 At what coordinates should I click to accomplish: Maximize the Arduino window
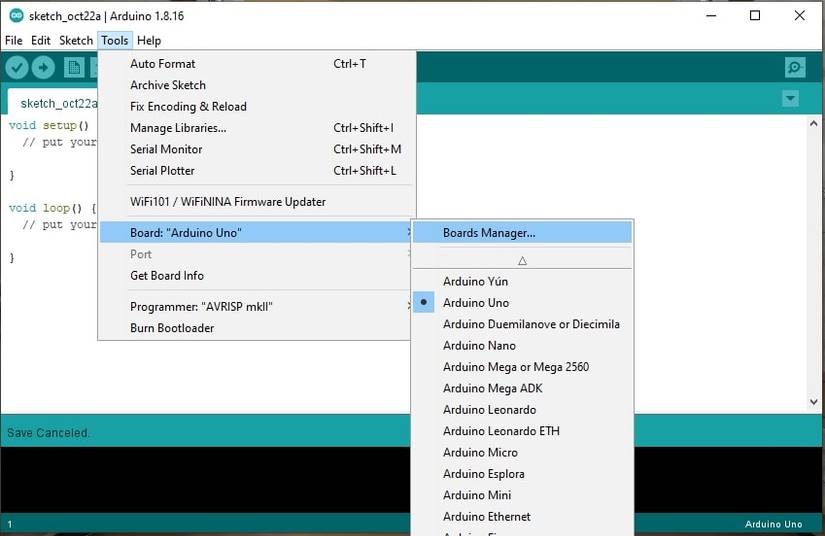pyautogui.click(x=755, y=16)
